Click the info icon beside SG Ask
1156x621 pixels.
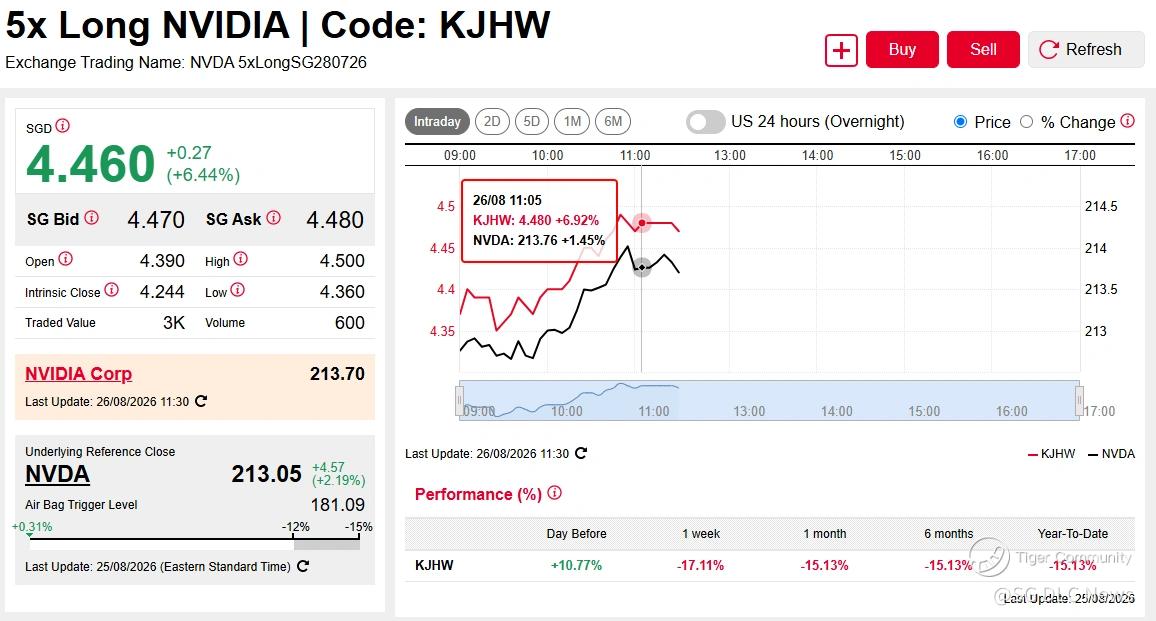pos(274,218)
